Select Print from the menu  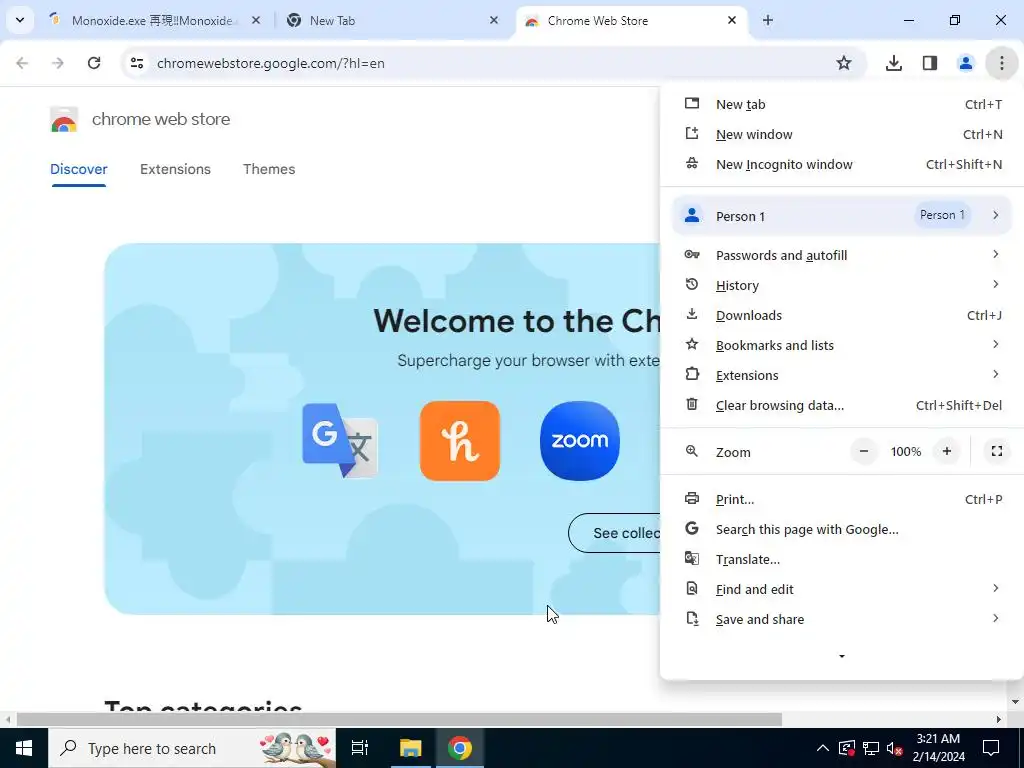click(842, 500)
